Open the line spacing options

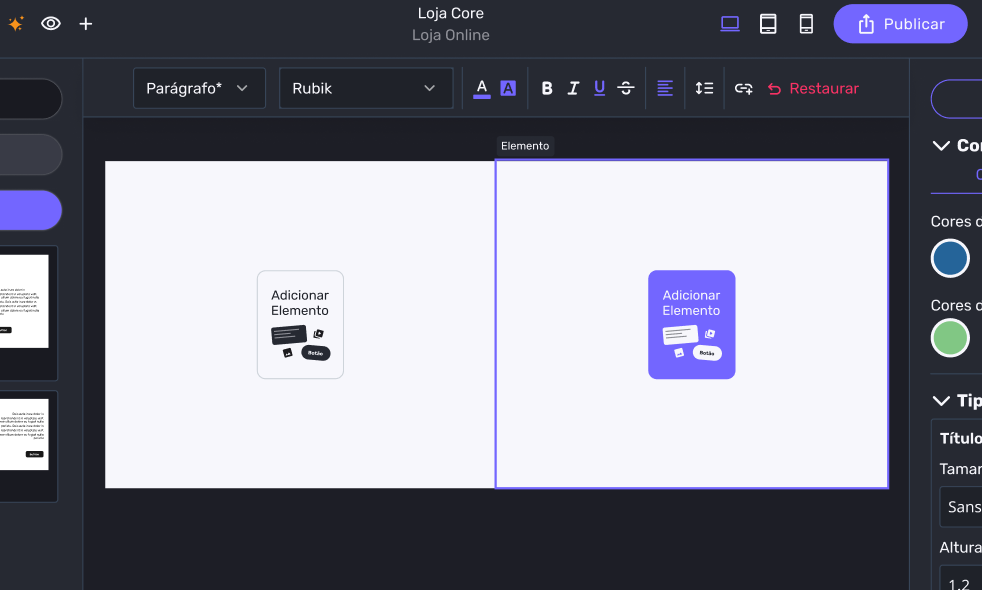[x=704, y=88]
